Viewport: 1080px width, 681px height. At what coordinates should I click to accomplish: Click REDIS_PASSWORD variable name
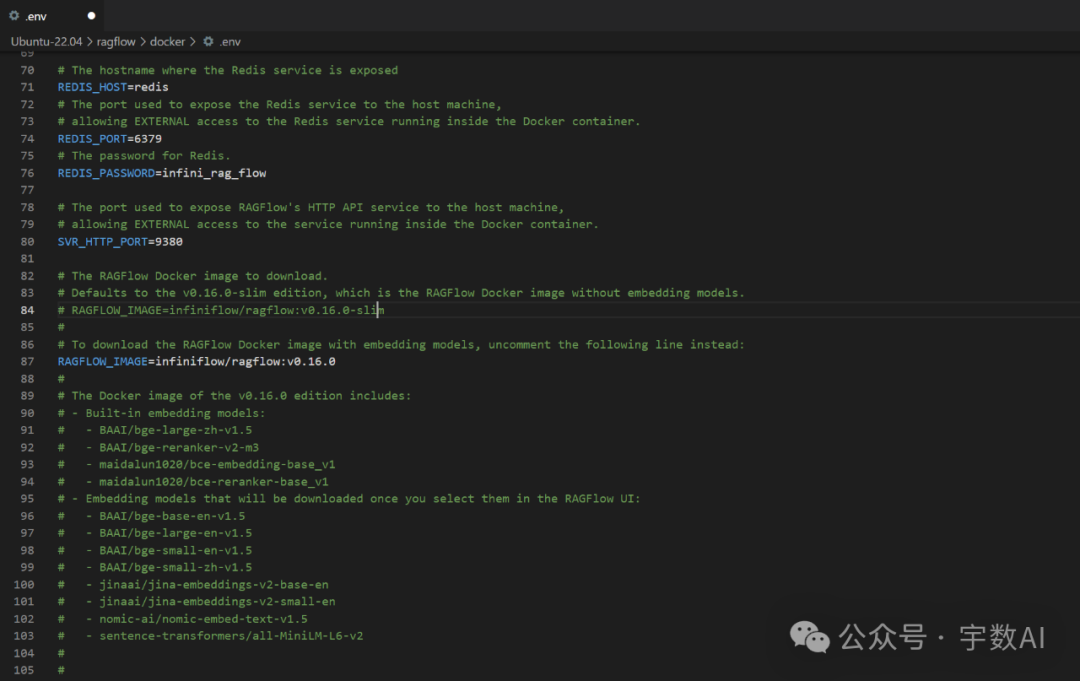point(106,173)
